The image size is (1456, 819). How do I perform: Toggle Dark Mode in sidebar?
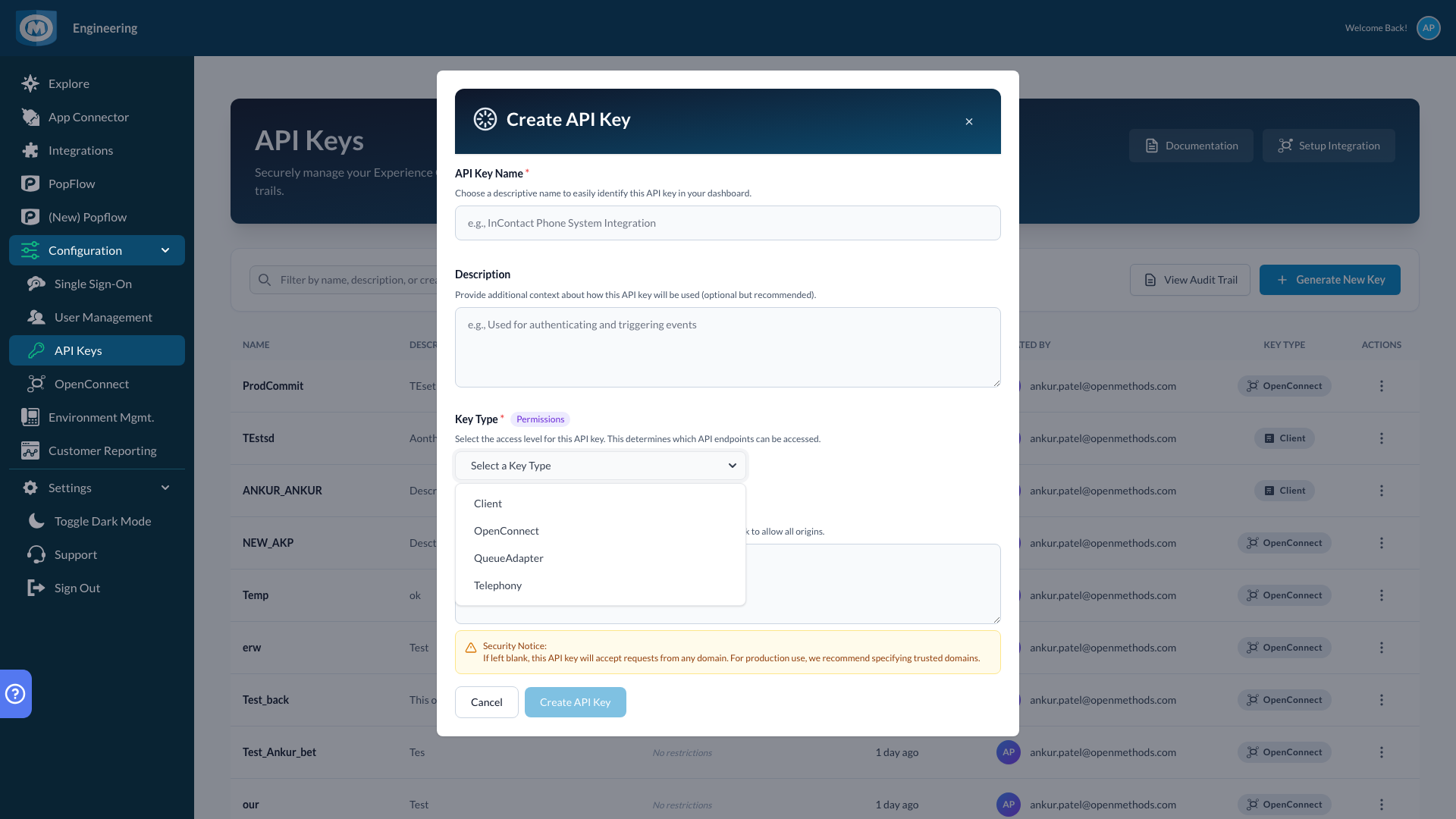tap(97, 521)
